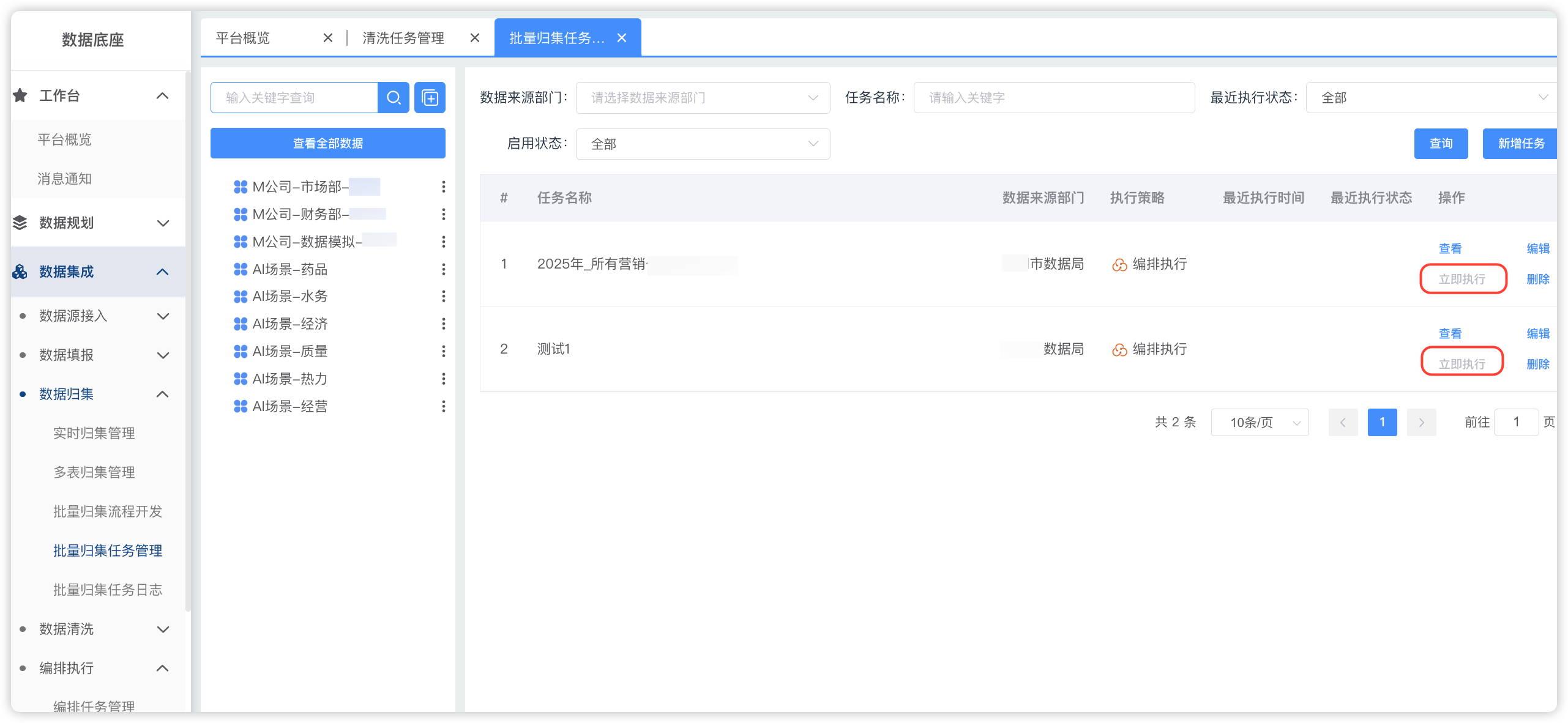Image resolution: width=1568 pixels, height=723 pixels.
Task: Click the 查询 button
Action: pyautogui.click(x=1440, y=144)
